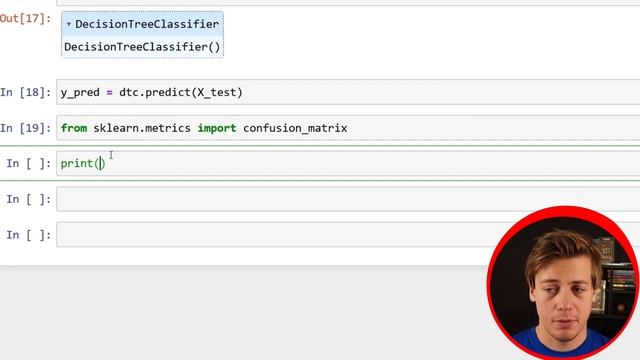Select the first empty cell below print()
This screenshot has width=640, height=360.
pyautogui.click(x=348, y=199)
